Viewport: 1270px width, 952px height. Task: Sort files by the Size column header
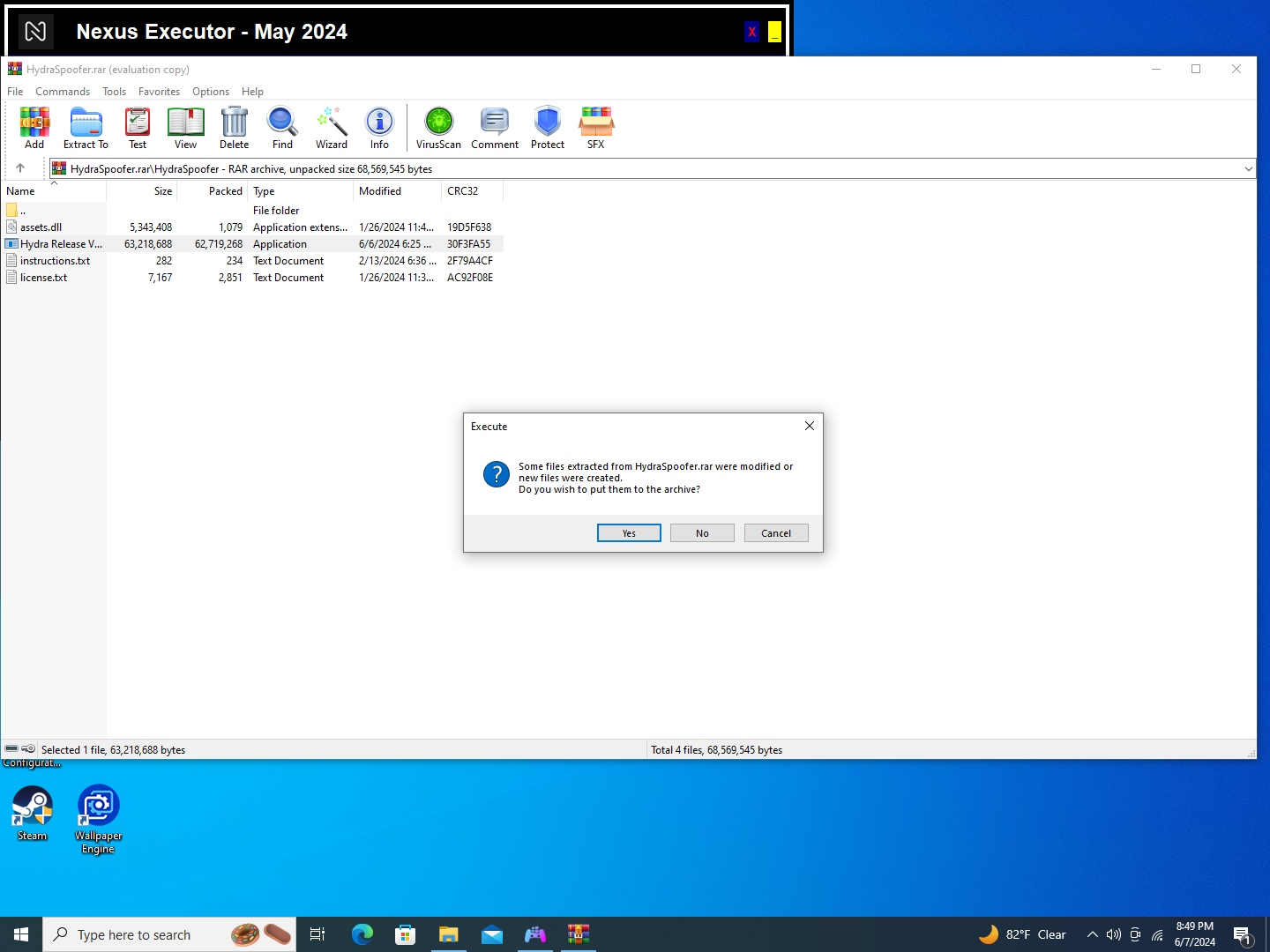[x=142, y=191]
